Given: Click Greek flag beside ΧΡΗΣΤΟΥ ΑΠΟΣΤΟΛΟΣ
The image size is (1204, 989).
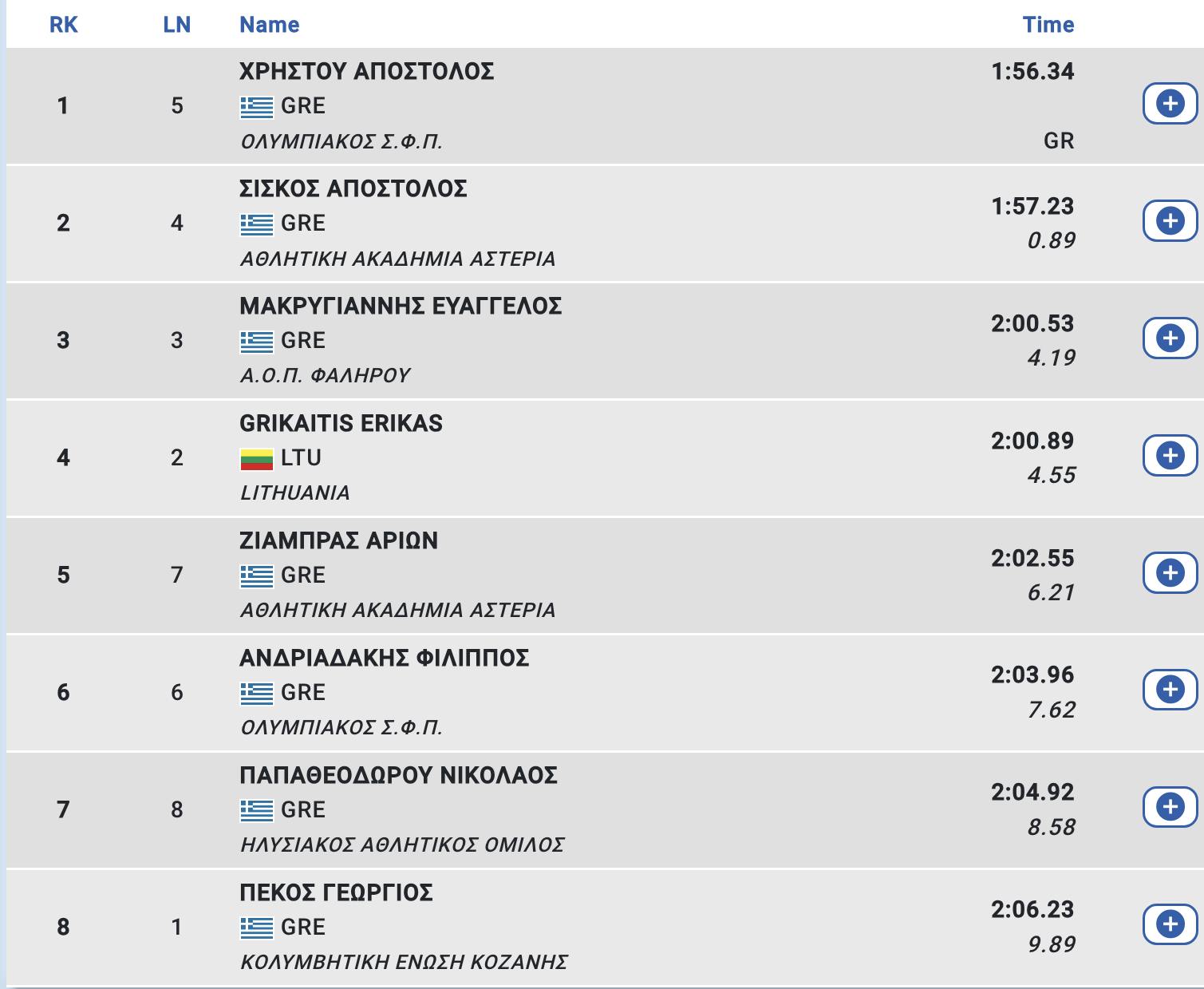Looking at the screenshot, I should pos(256,106).
